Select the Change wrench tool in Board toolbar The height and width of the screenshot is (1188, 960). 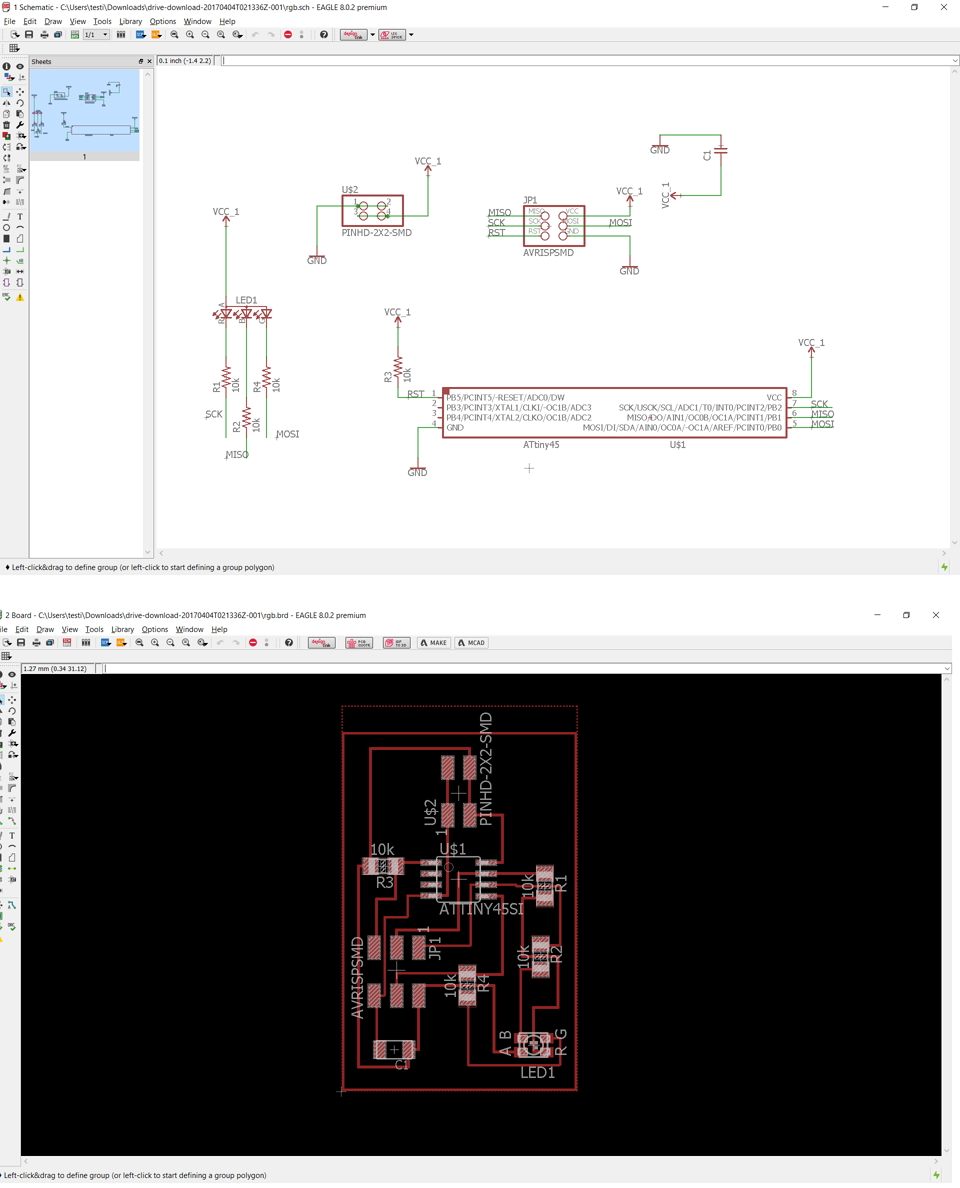pyautogui.click(x=12, y=733)
